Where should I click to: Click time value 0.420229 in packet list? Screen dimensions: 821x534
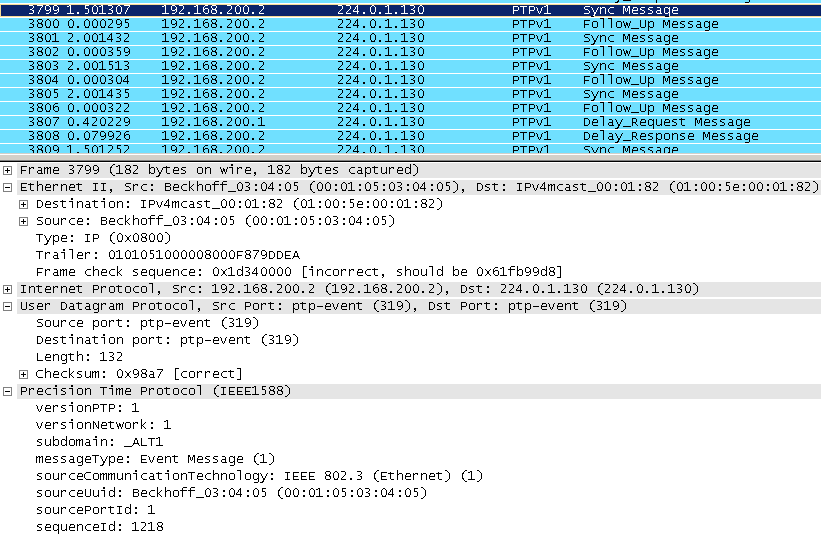point(100,122)
